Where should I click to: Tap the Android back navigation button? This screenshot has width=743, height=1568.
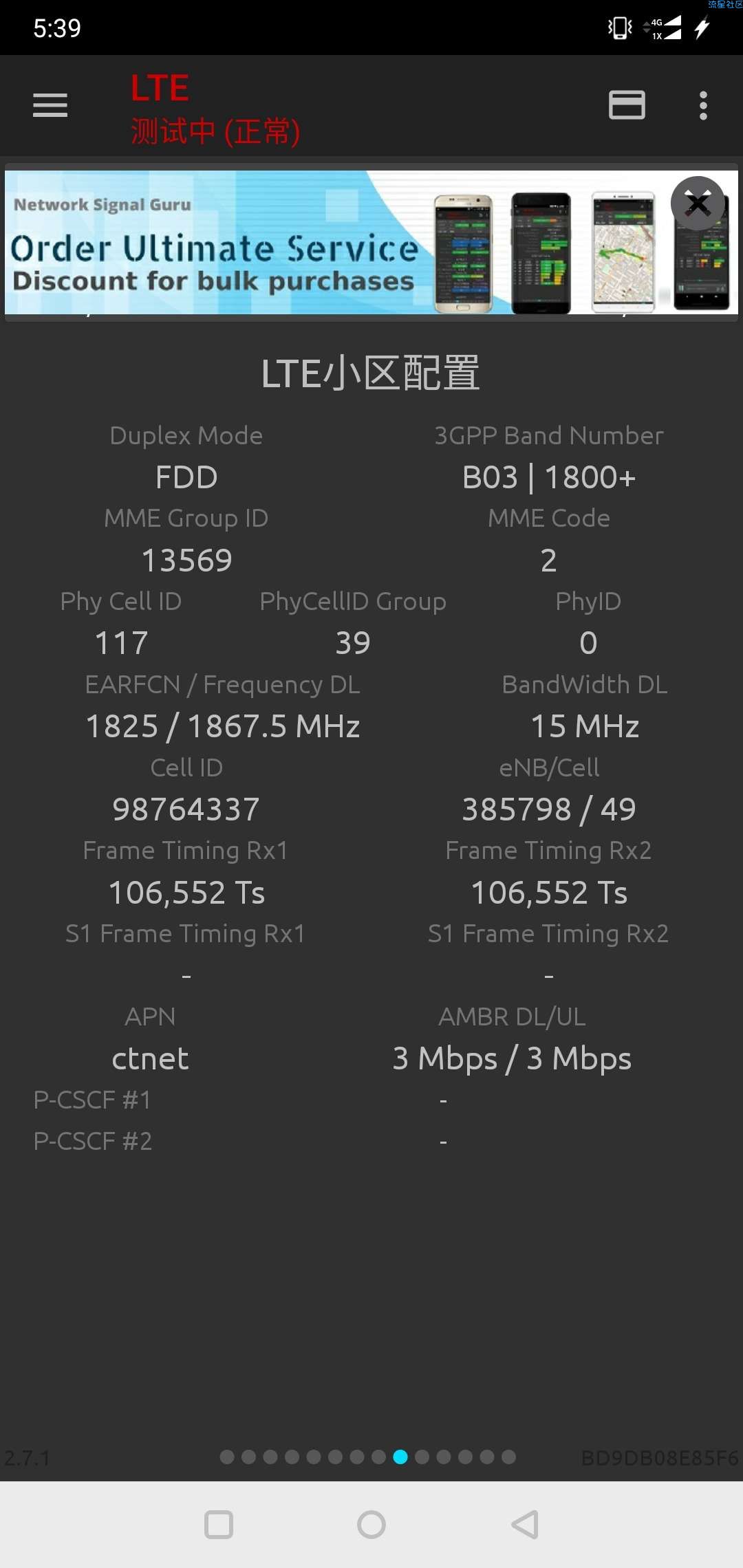click(x=525, y=1525)
